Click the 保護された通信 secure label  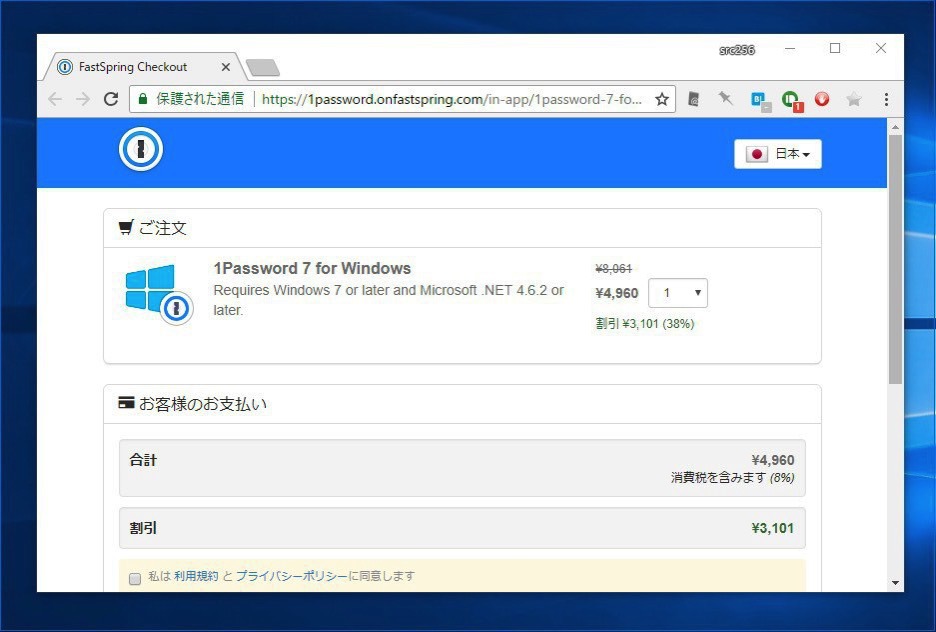pos(200,99)
